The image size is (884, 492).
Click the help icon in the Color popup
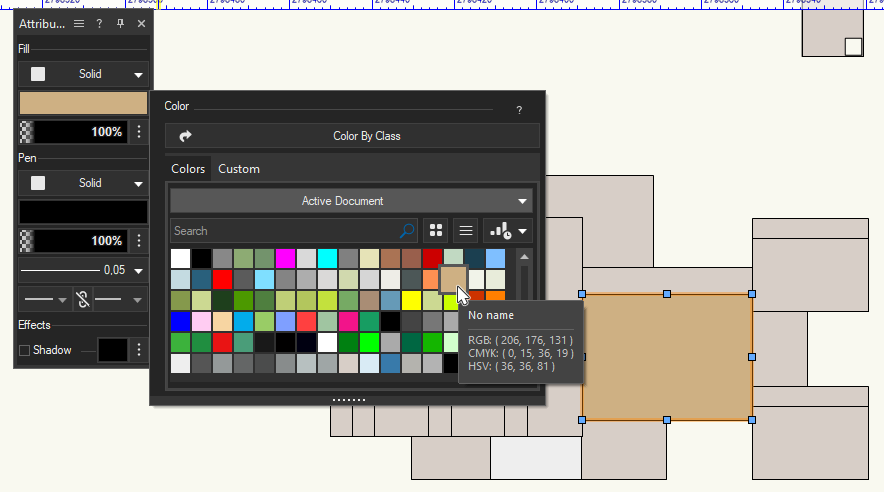pos(519,110)
